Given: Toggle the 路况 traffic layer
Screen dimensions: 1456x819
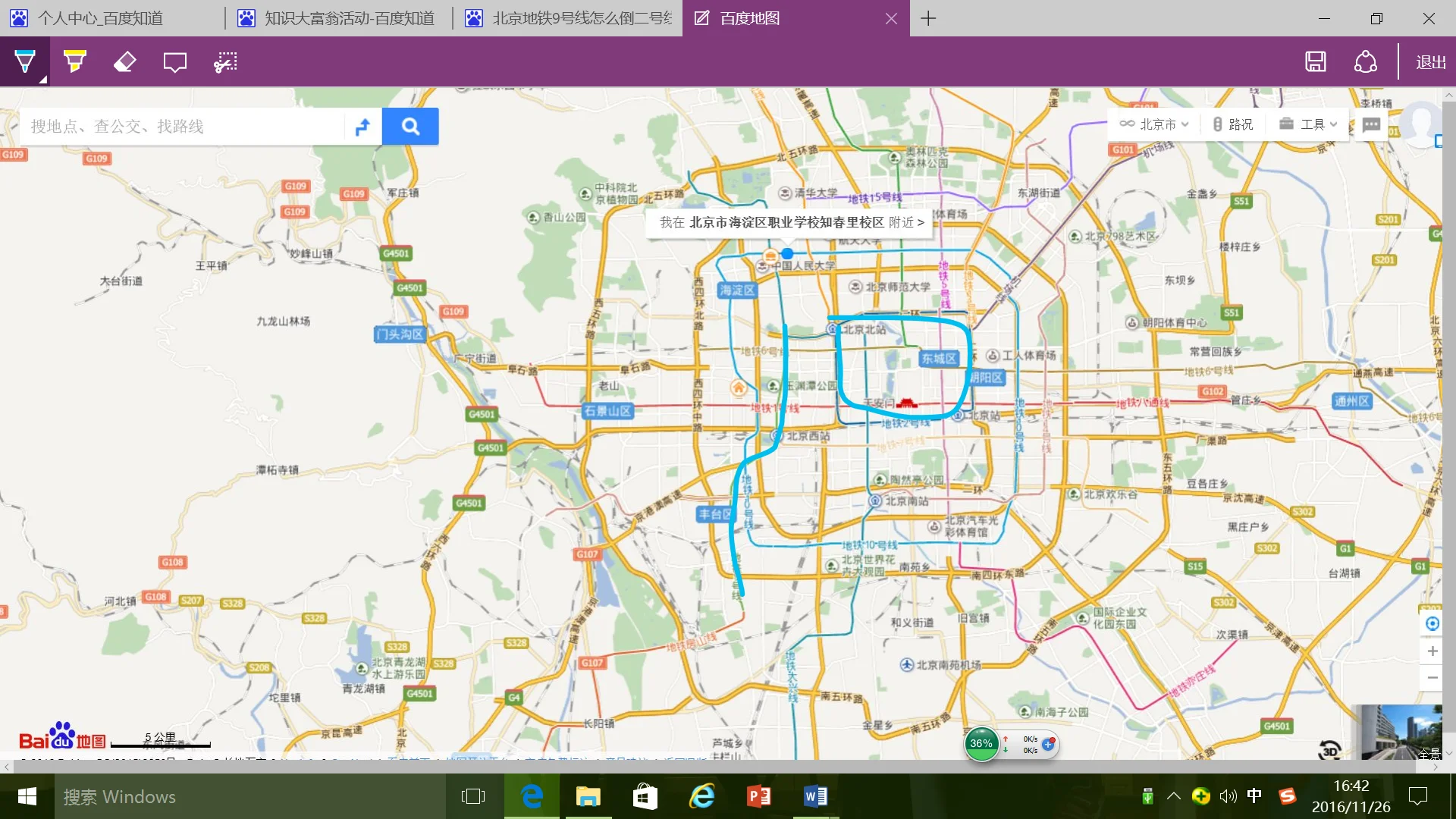Looking at the screenshot, I should tap(1233, 124).
